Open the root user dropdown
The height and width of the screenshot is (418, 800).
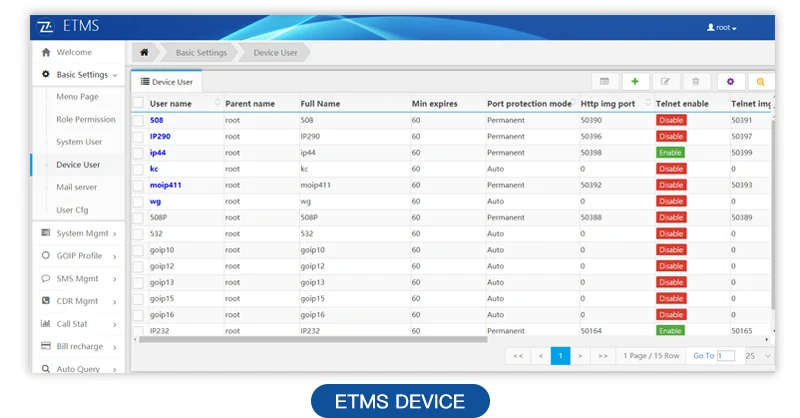tap(721, 27)
